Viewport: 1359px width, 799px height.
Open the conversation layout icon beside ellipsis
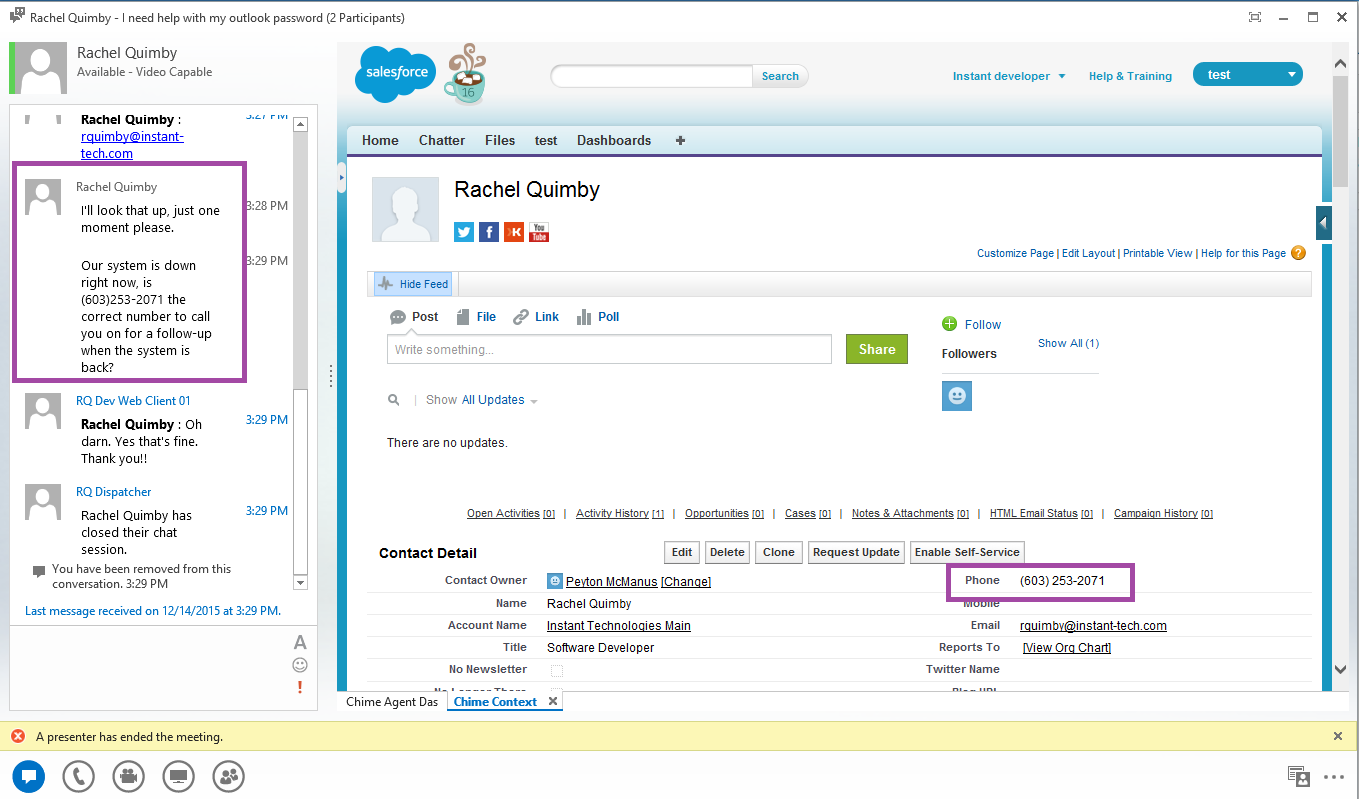[x=1299, y=776]
